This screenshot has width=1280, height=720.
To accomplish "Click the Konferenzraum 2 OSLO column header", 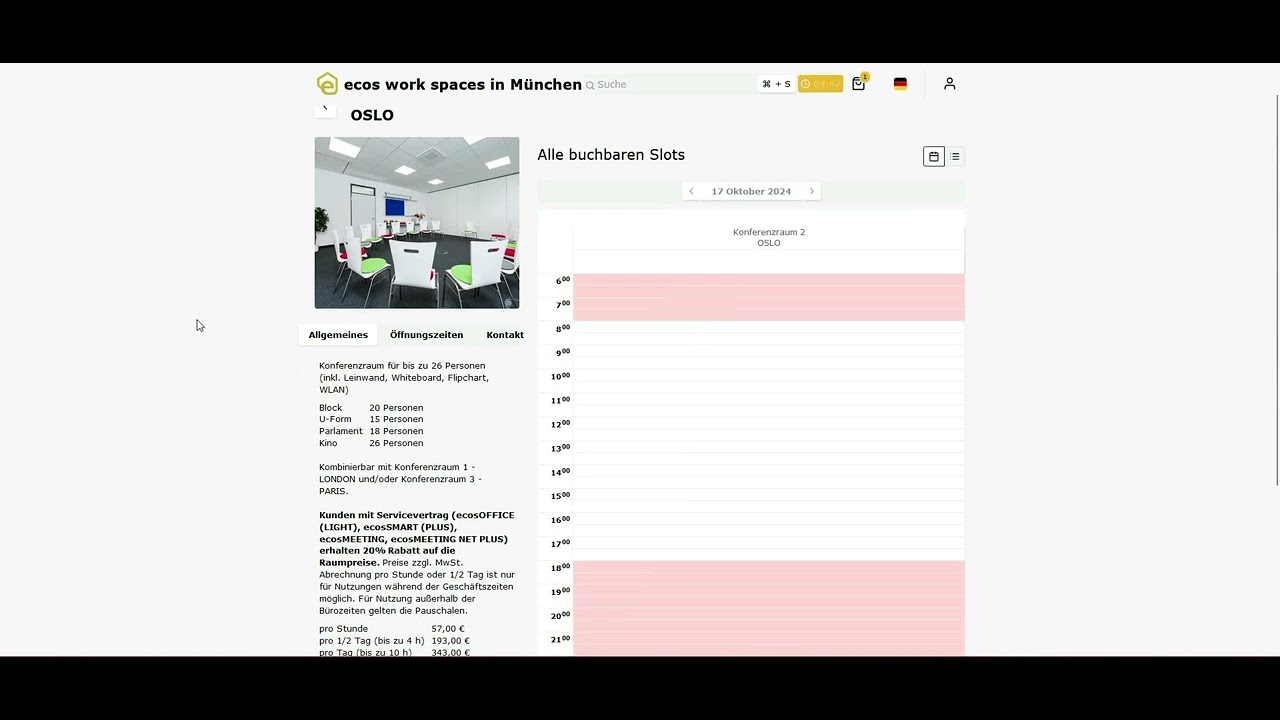I will pos(769,238).
